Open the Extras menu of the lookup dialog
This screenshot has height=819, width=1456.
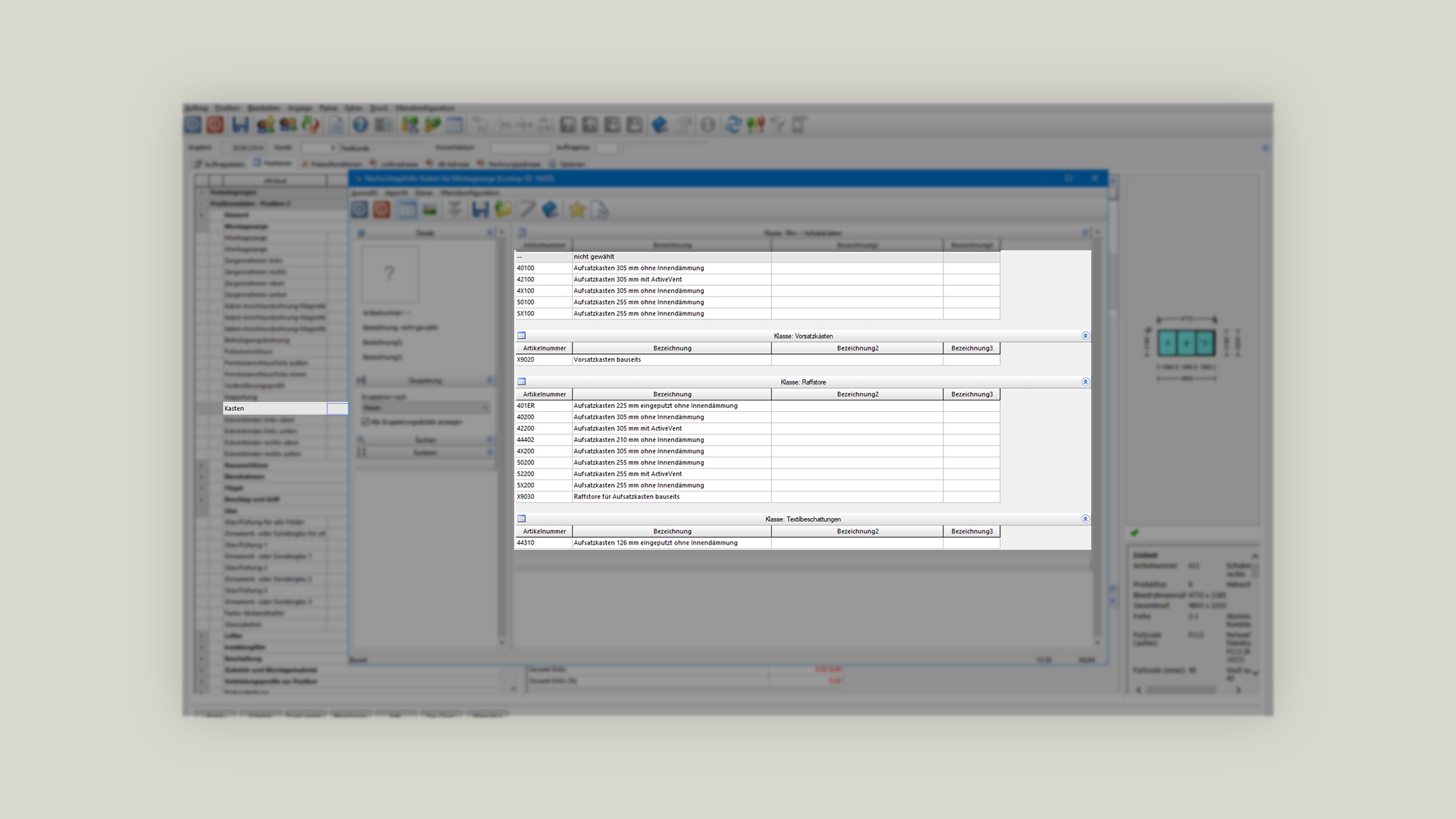[424, 193]
